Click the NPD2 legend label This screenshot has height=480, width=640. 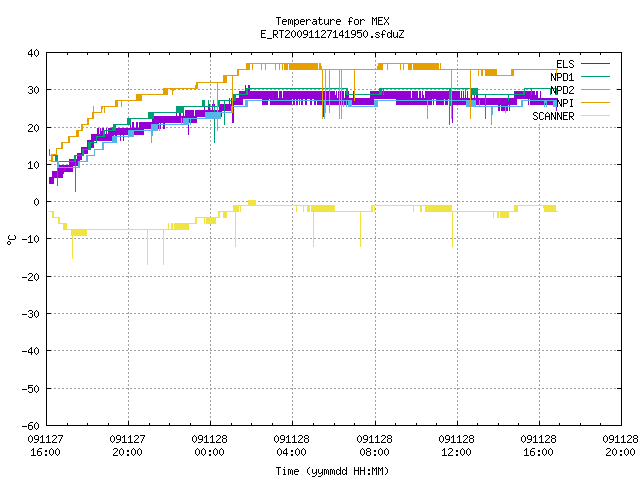[562, 90]
